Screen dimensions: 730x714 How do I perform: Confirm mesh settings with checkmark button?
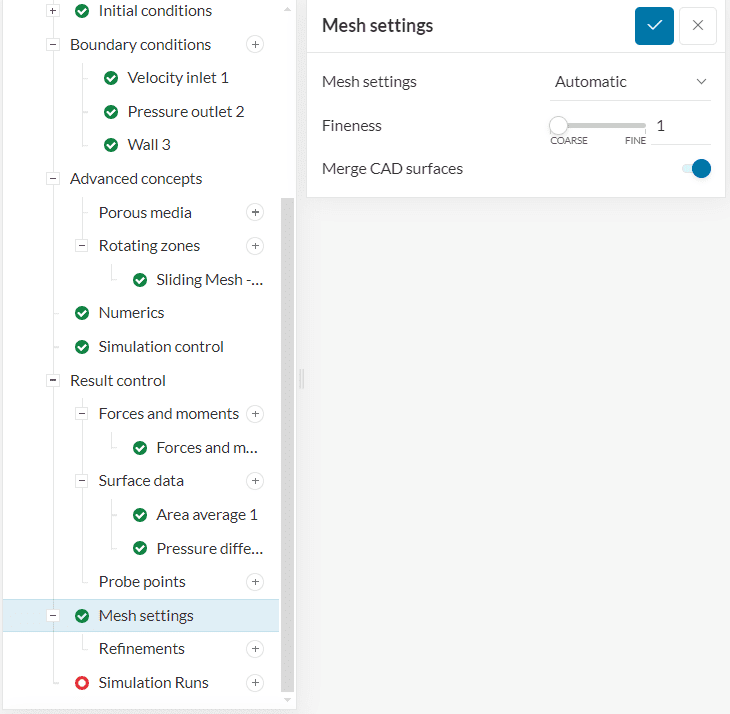click(x=654, y=26)
